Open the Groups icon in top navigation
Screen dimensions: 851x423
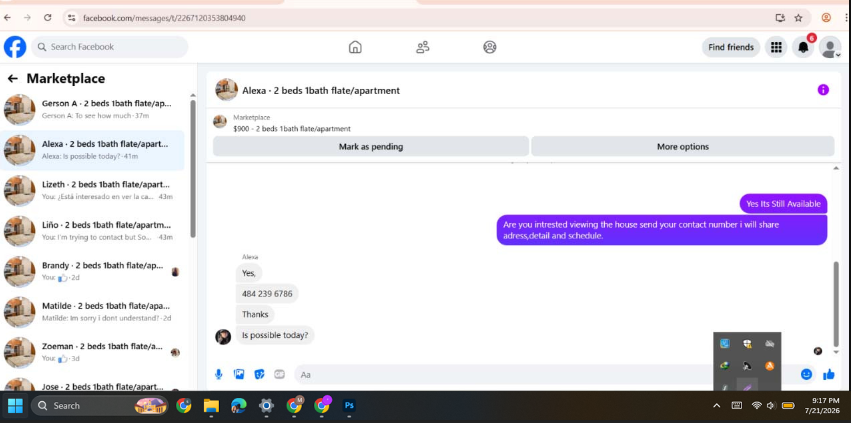point(490,47)
